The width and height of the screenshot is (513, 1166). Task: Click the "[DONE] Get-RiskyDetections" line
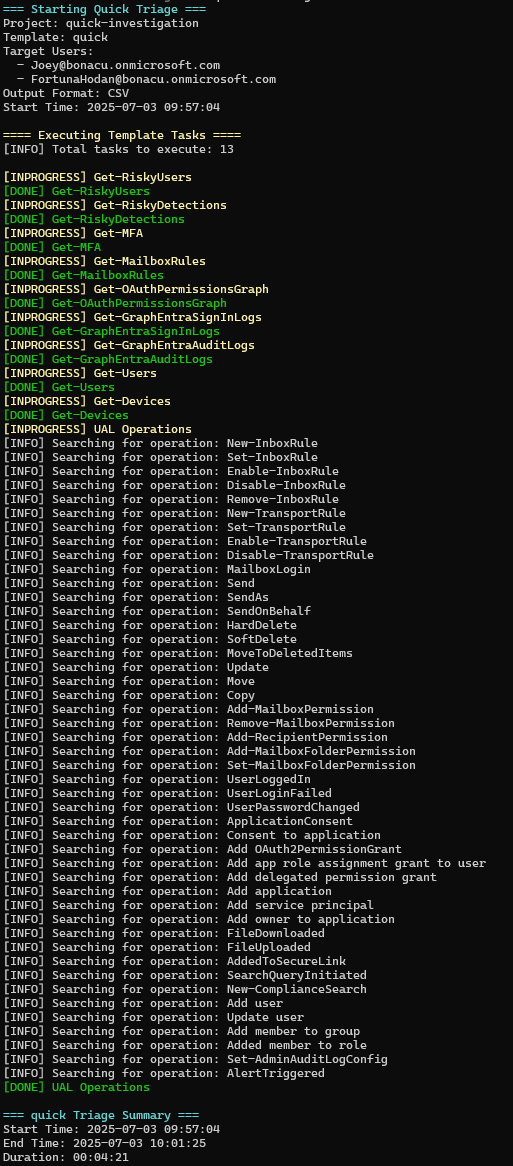94,219
